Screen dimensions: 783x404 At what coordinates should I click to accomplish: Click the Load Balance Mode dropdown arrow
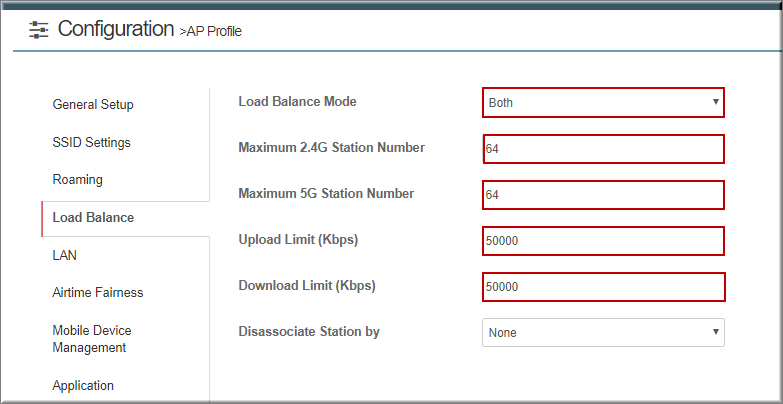point(716,102)
